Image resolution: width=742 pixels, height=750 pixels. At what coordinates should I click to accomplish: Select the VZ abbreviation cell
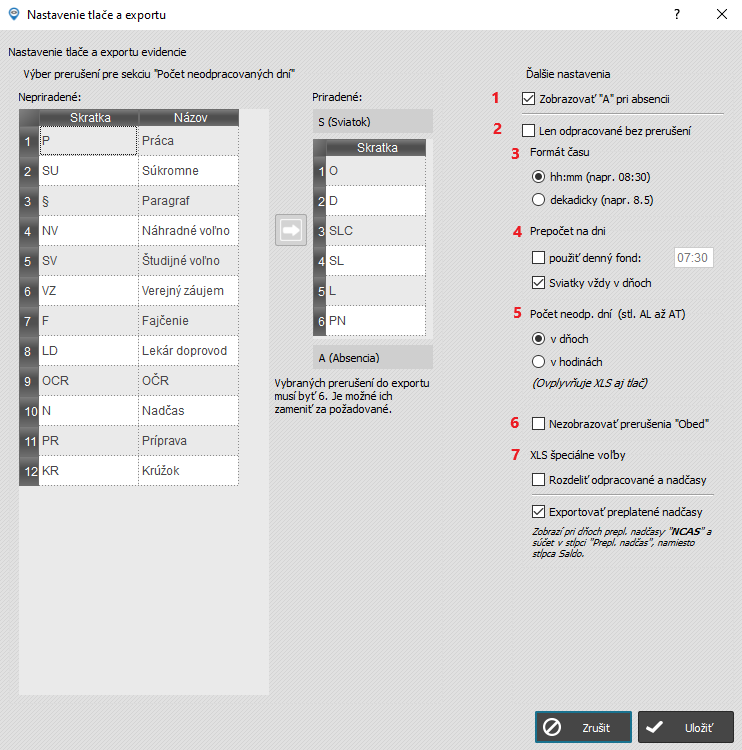[89, 291]
